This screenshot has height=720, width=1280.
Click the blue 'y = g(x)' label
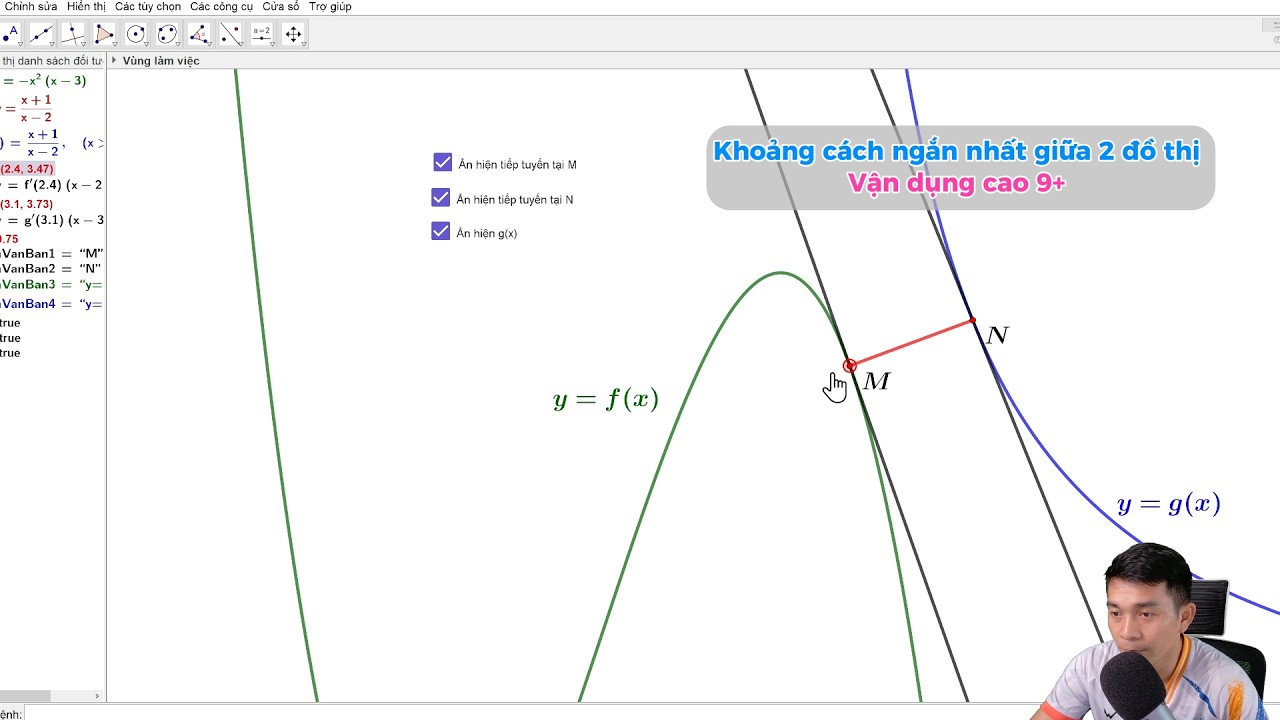[1169, 504]
